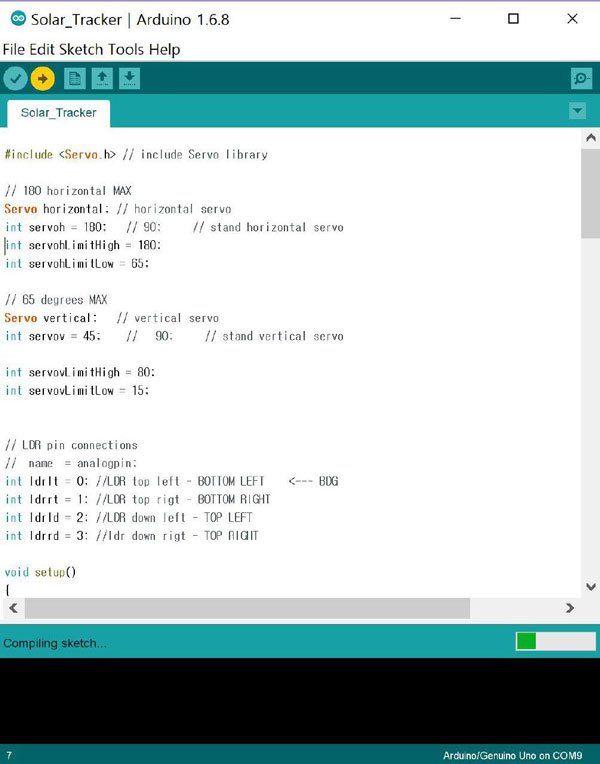
Task: Maximize the Arduino window
Action: [x=513, y=19]
